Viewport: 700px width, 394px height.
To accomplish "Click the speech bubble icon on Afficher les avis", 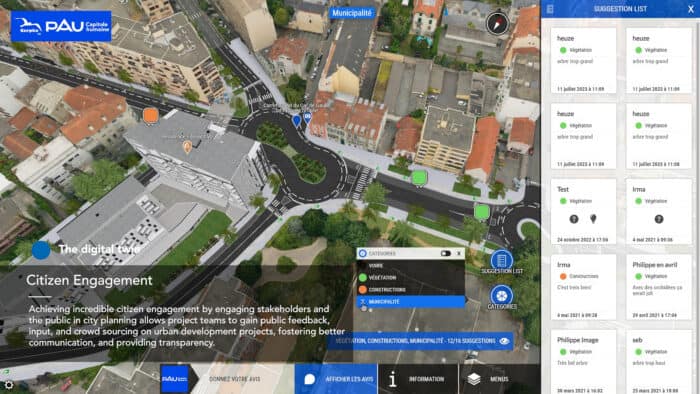I will tap(309, 379).
